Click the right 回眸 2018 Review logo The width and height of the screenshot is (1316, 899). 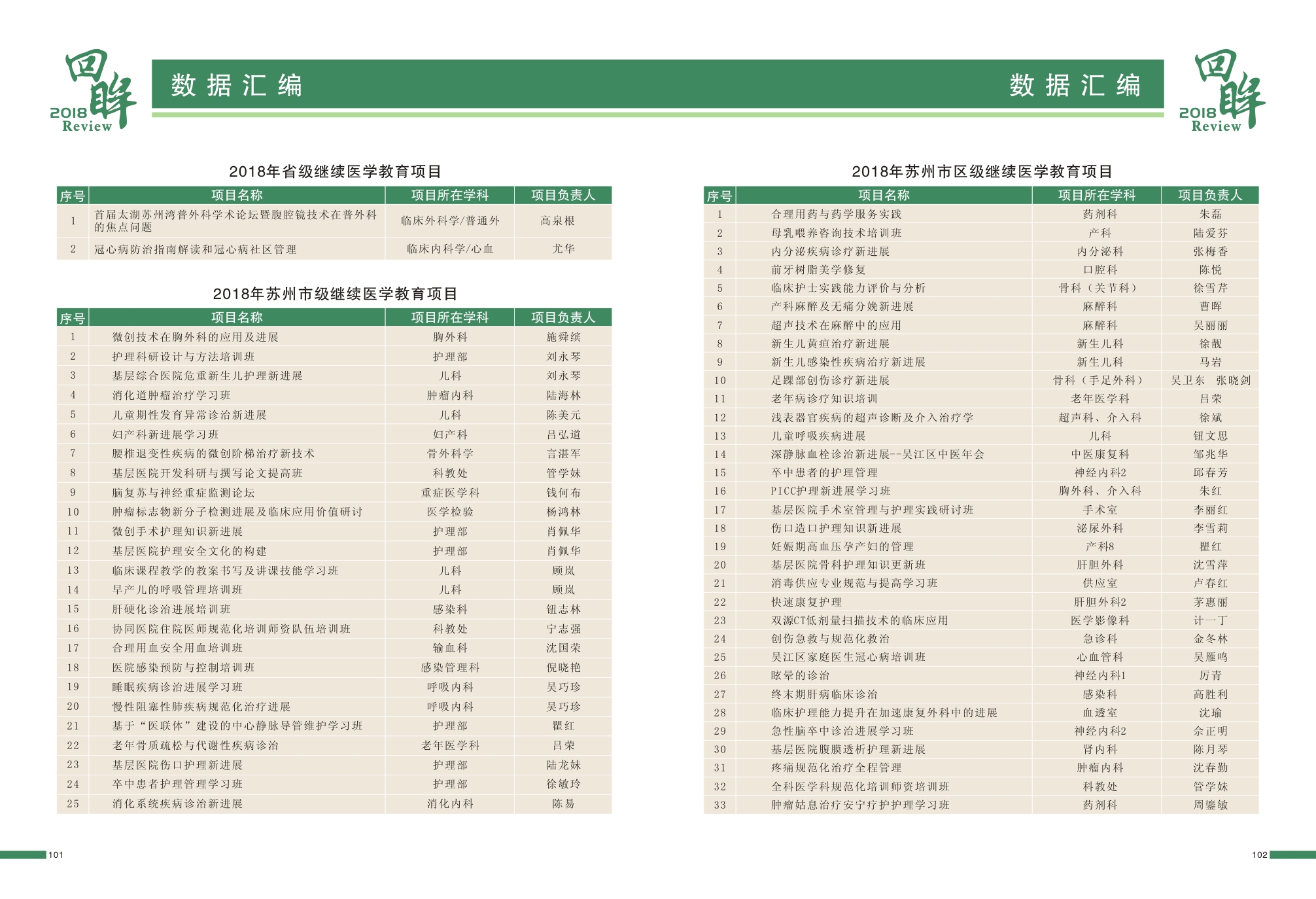pyautogui.click(x=1222, y=90)
